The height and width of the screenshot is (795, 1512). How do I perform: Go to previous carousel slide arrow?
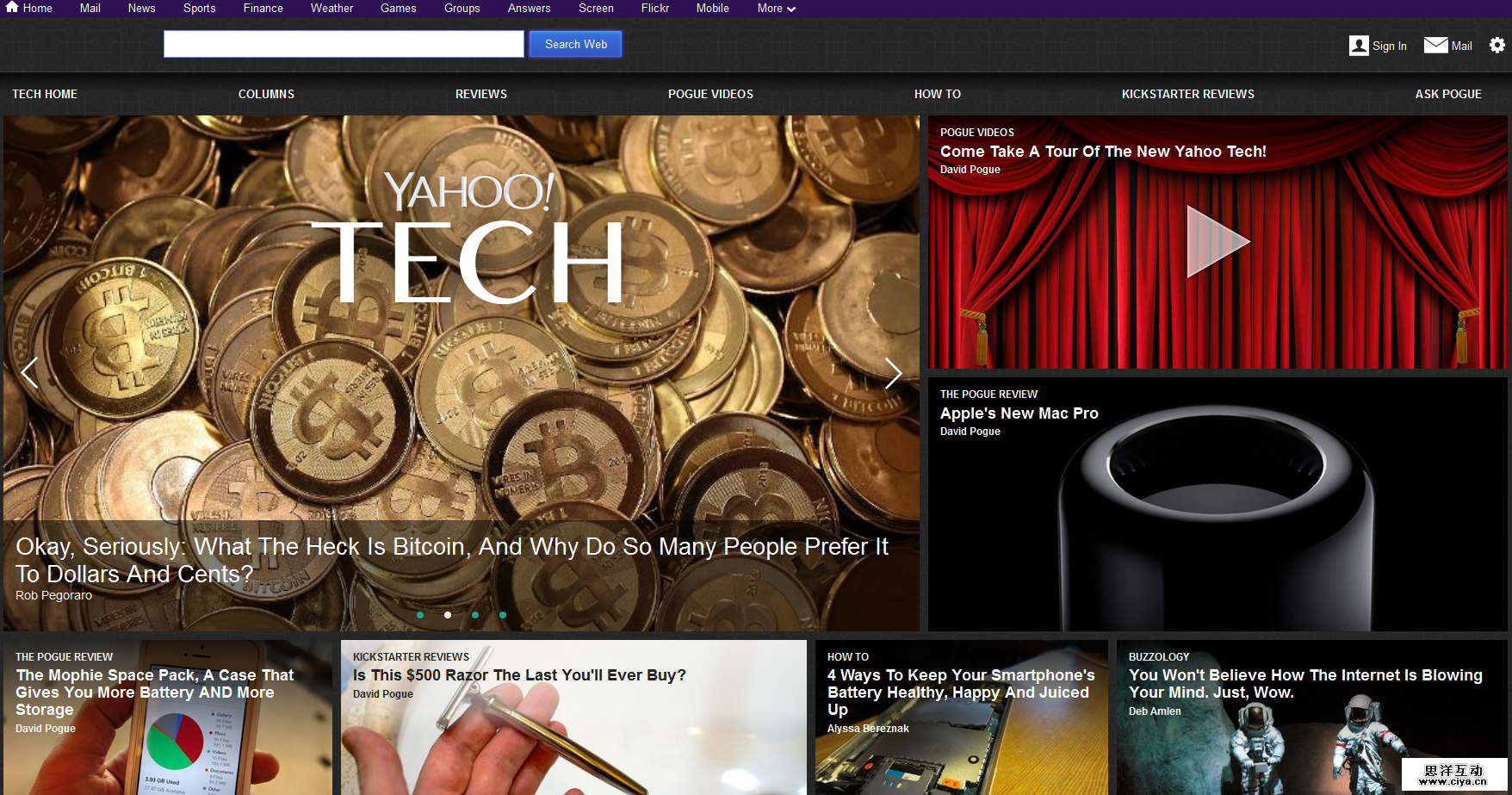[30, 373]
